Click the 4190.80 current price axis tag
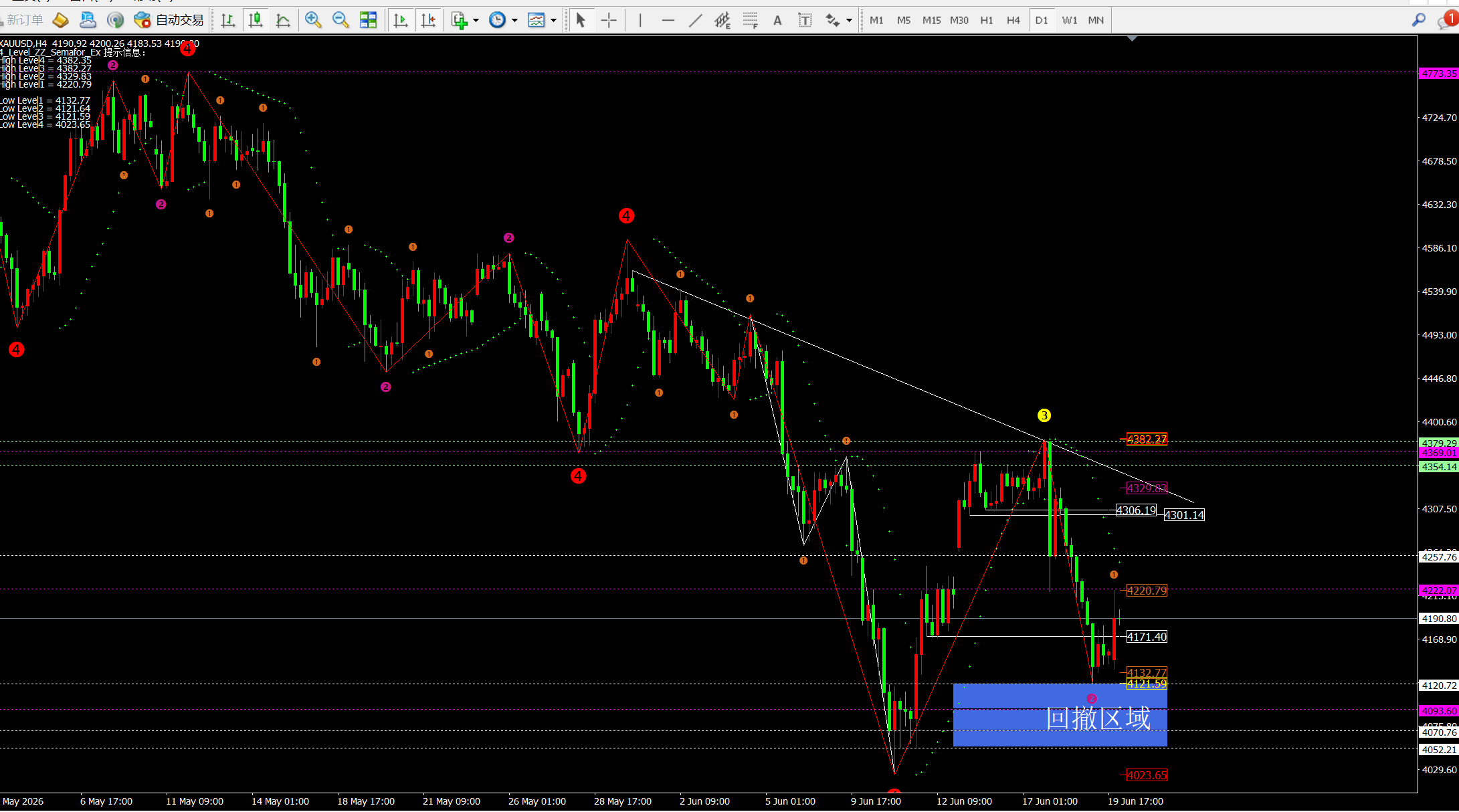The height and width of the screenshot is (812, 1459). tap(1438, 619)
